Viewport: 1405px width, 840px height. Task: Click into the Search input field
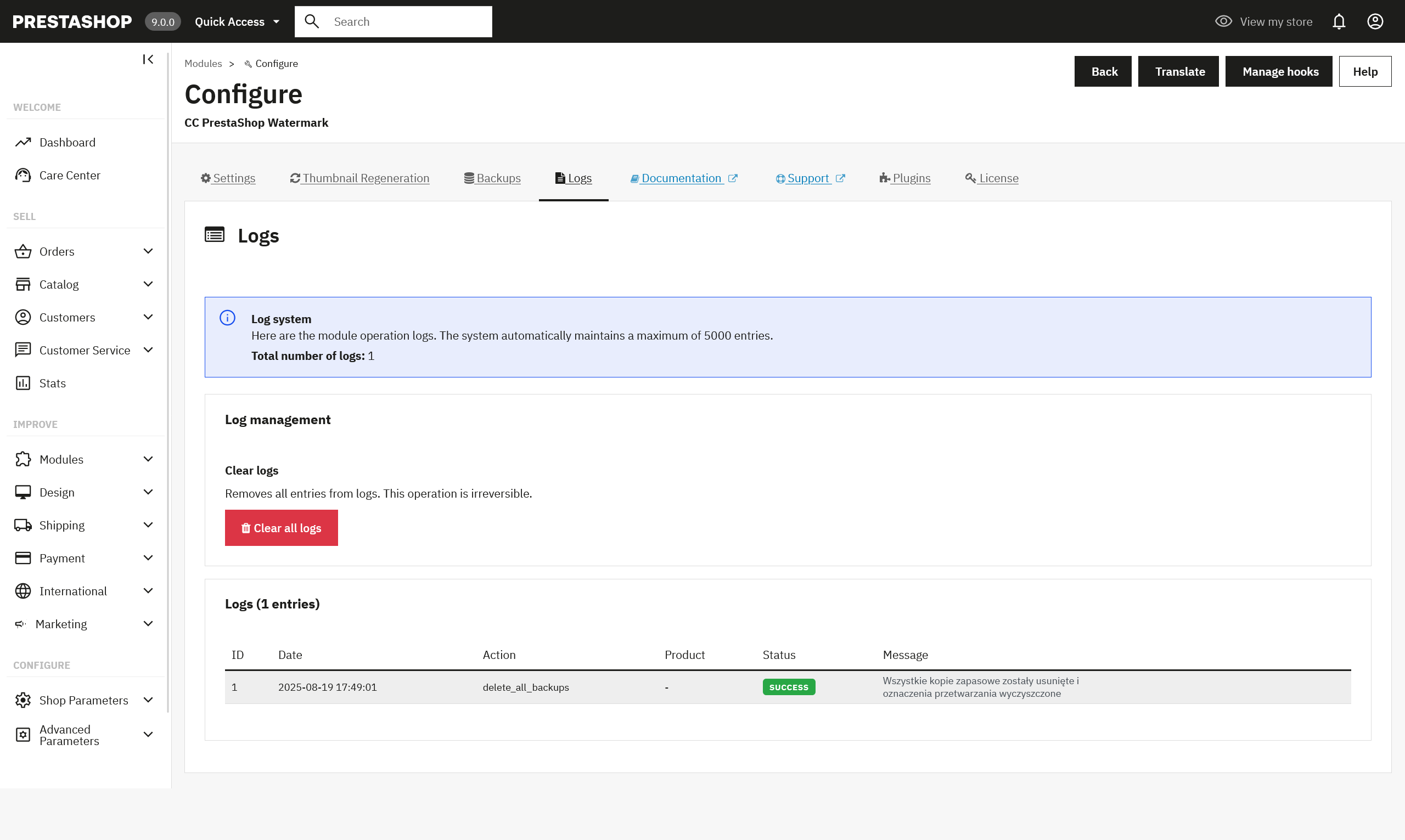pyautogui.click(x=408, y=21)
